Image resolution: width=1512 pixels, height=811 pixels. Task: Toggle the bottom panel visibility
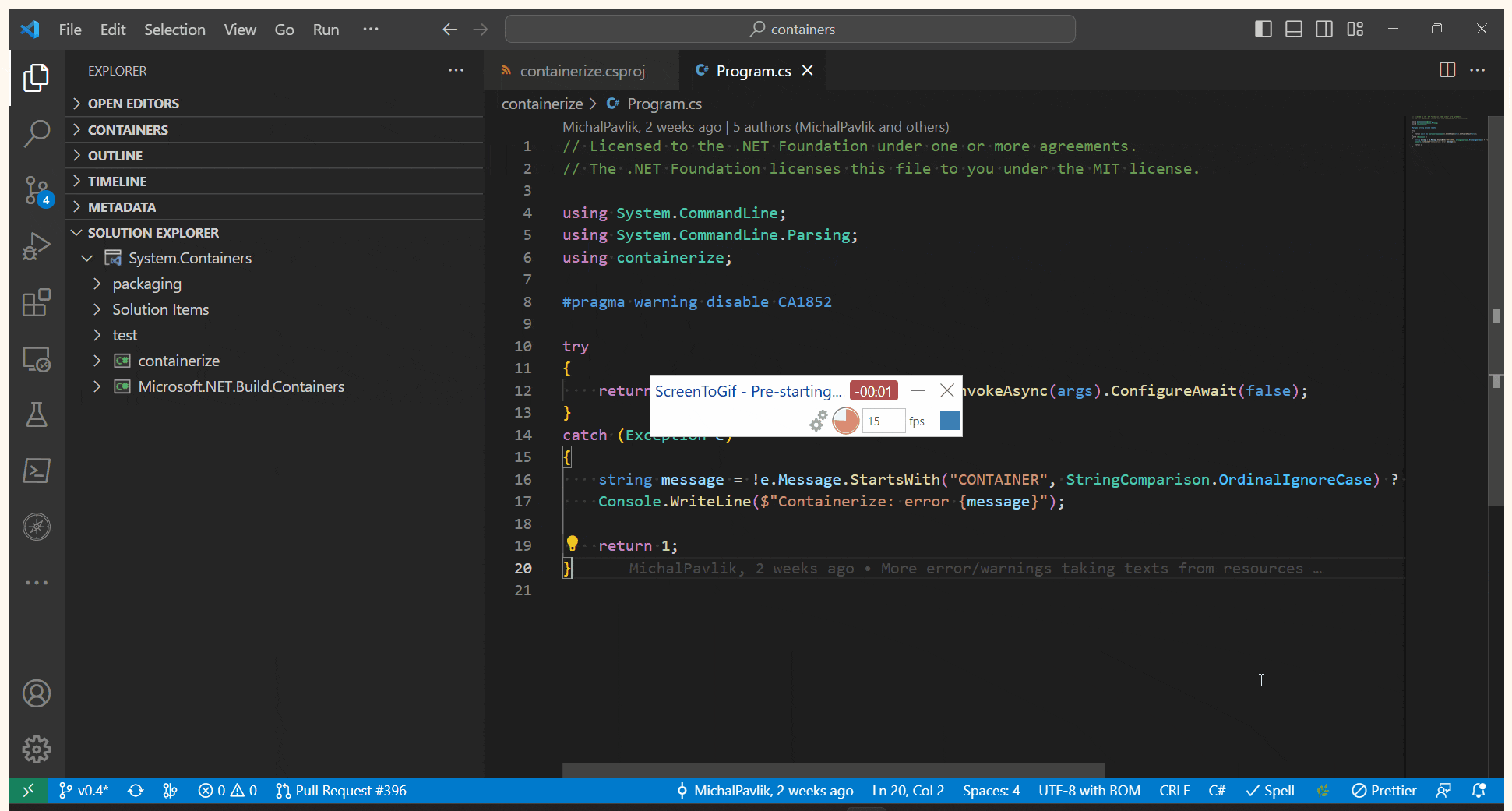tap(1293, 29)
